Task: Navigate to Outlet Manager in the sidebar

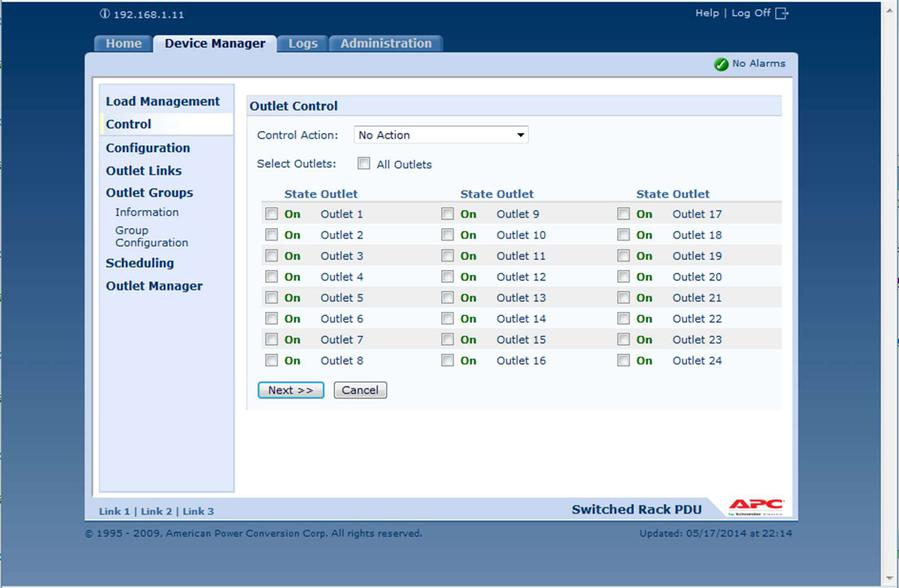Action: click(154, 286)
